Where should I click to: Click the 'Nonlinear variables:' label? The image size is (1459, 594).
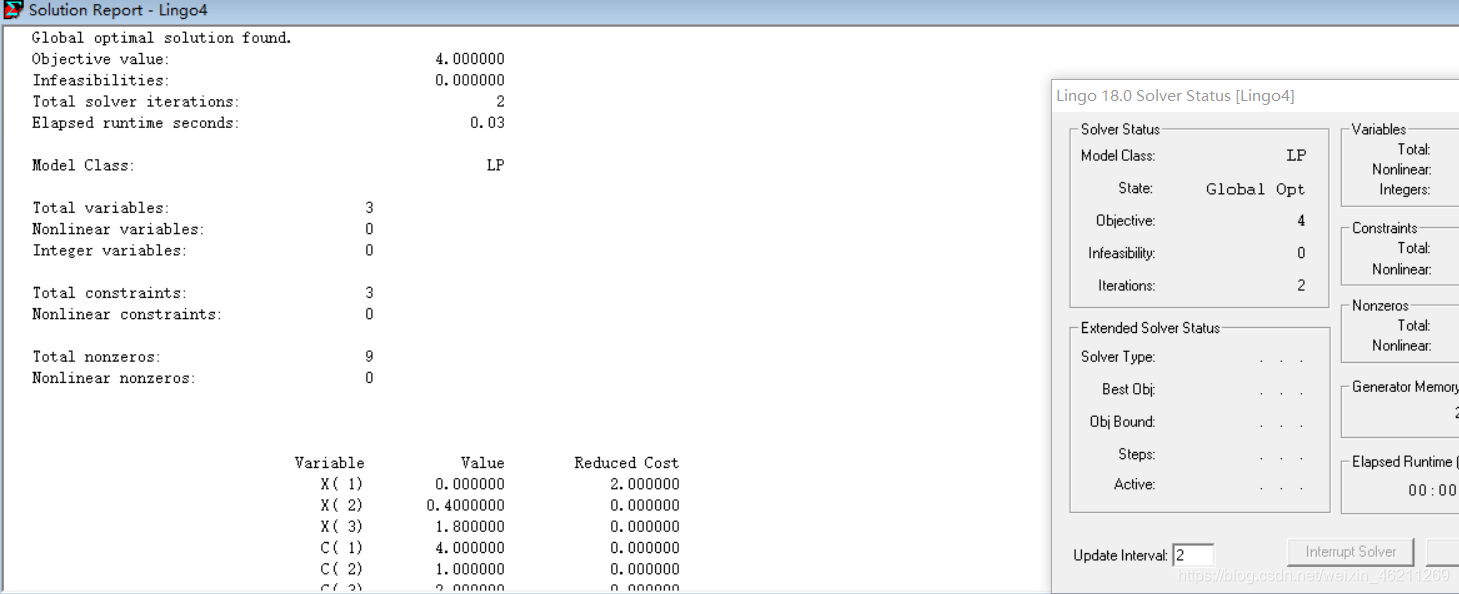click(x=118, y=229)
